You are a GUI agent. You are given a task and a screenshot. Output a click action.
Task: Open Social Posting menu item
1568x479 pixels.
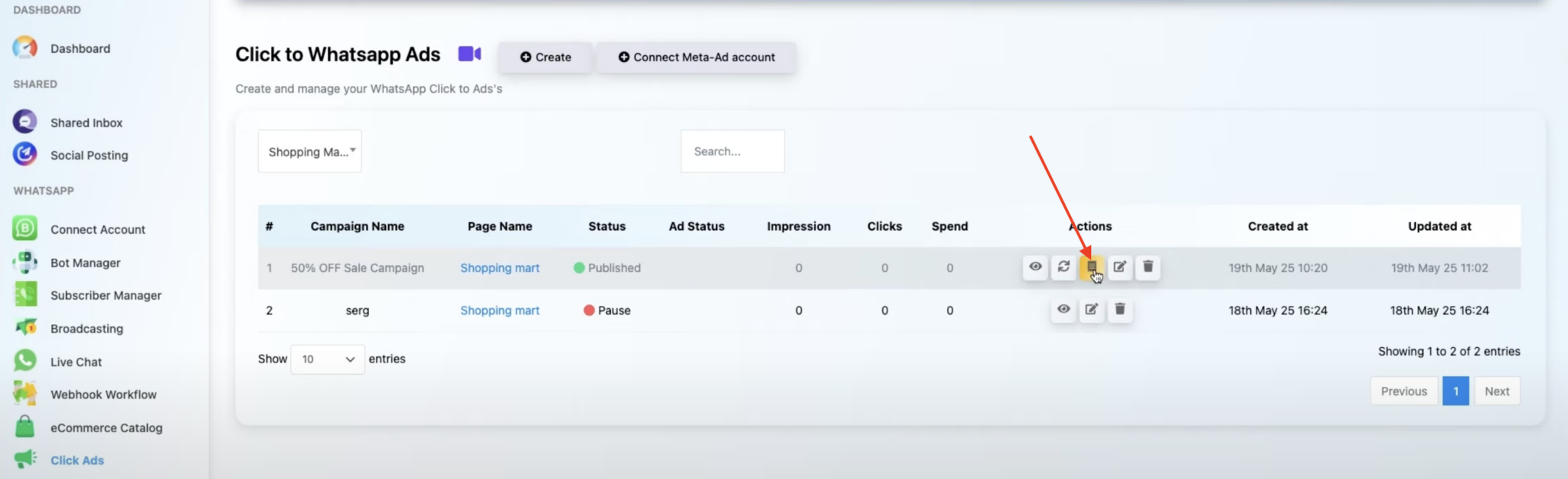click(90, 155)
